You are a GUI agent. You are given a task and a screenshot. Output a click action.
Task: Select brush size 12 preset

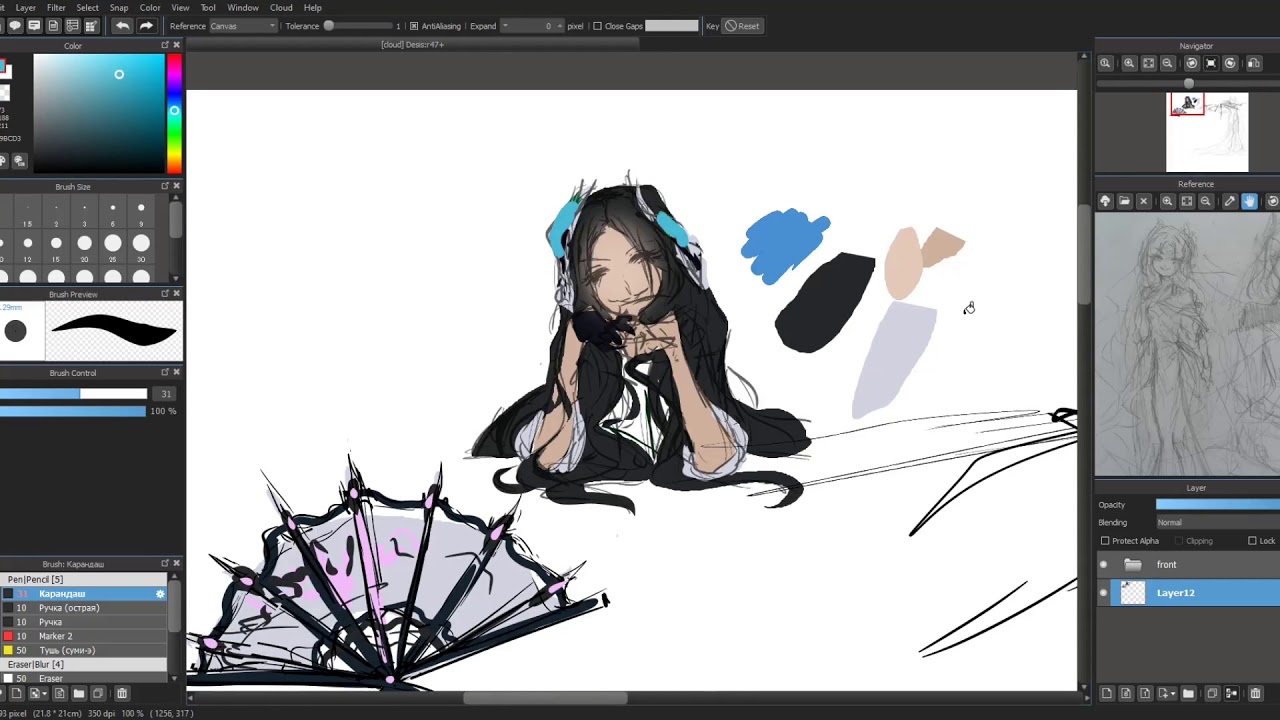point(27,246)
